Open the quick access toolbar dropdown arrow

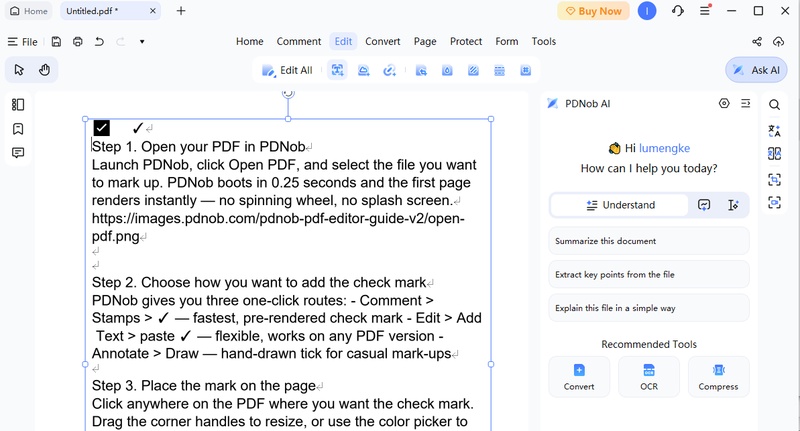click(x=142, y=41)
